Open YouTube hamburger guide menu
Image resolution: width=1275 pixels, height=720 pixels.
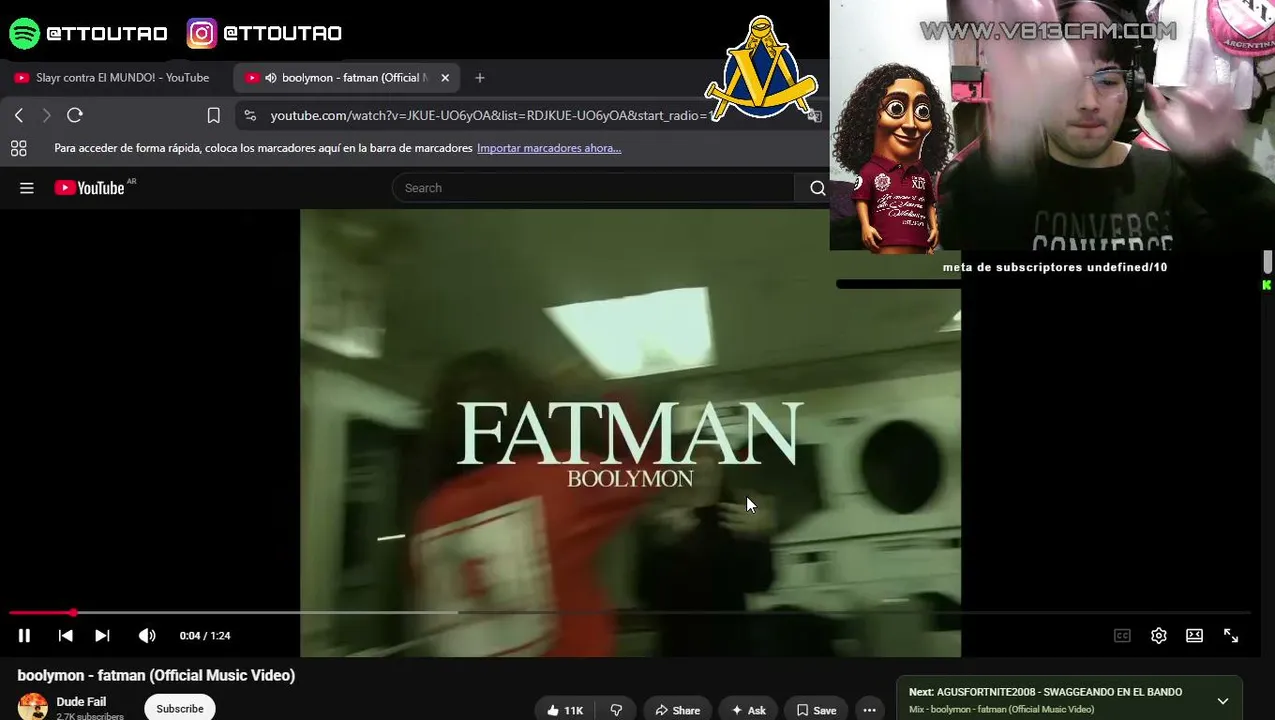[x=27, y=188]
